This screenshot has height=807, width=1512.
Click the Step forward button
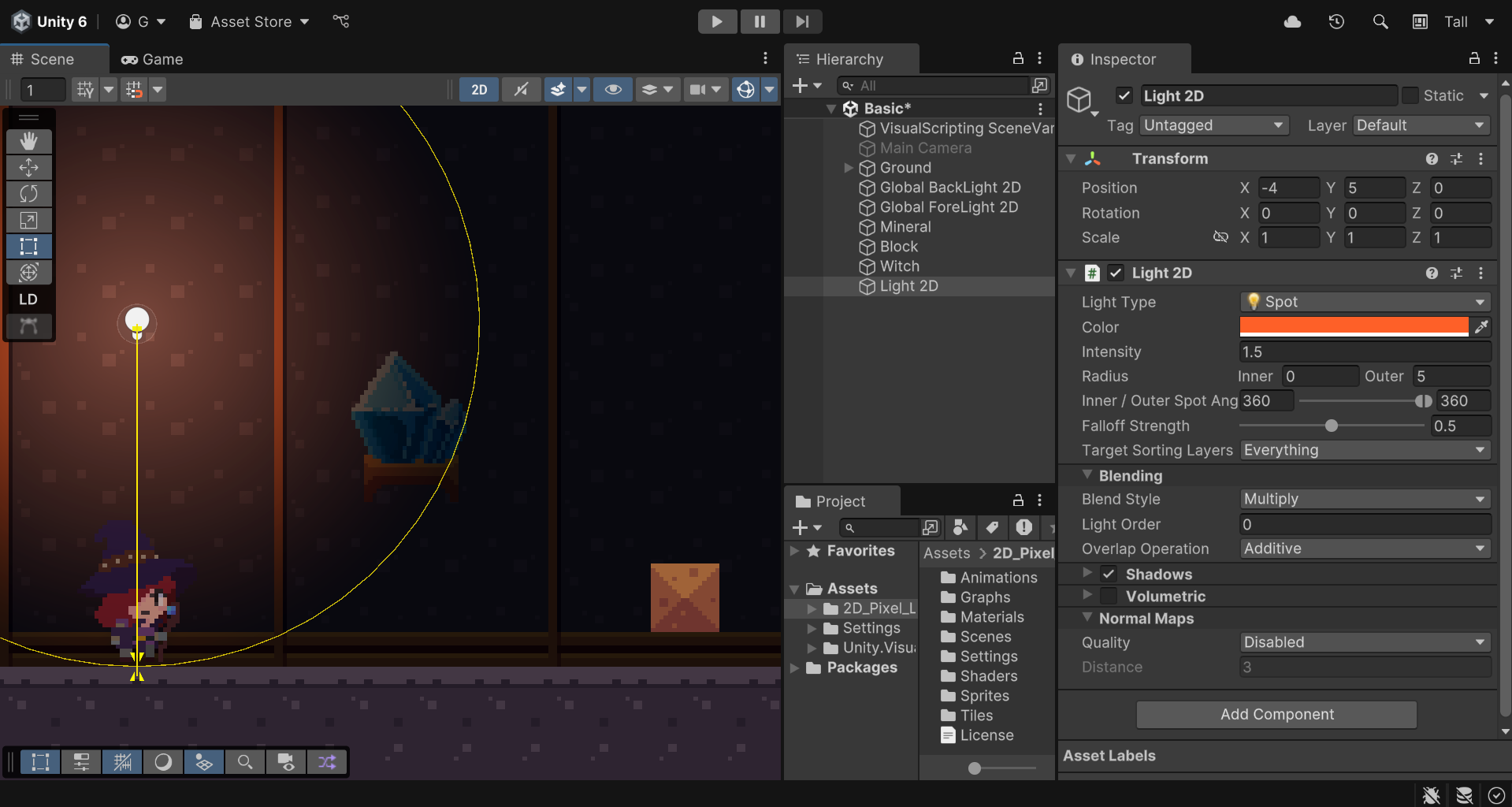click(x=801, y=21)
